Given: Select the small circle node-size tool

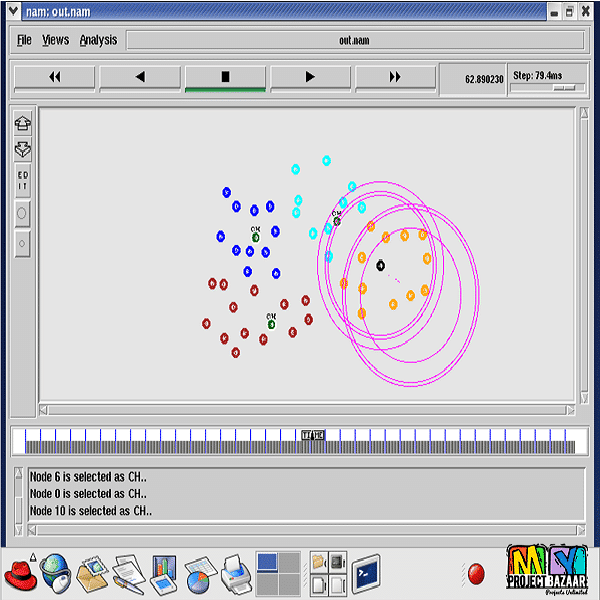Looking at the screenshot, I should [22, 242].
